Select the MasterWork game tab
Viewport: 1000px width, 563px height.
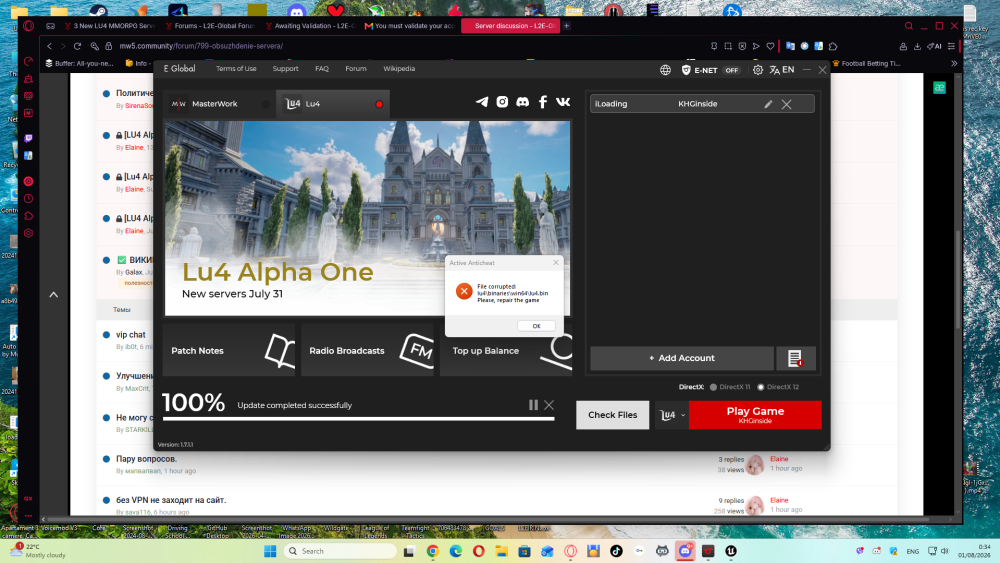tap(220, 104)
